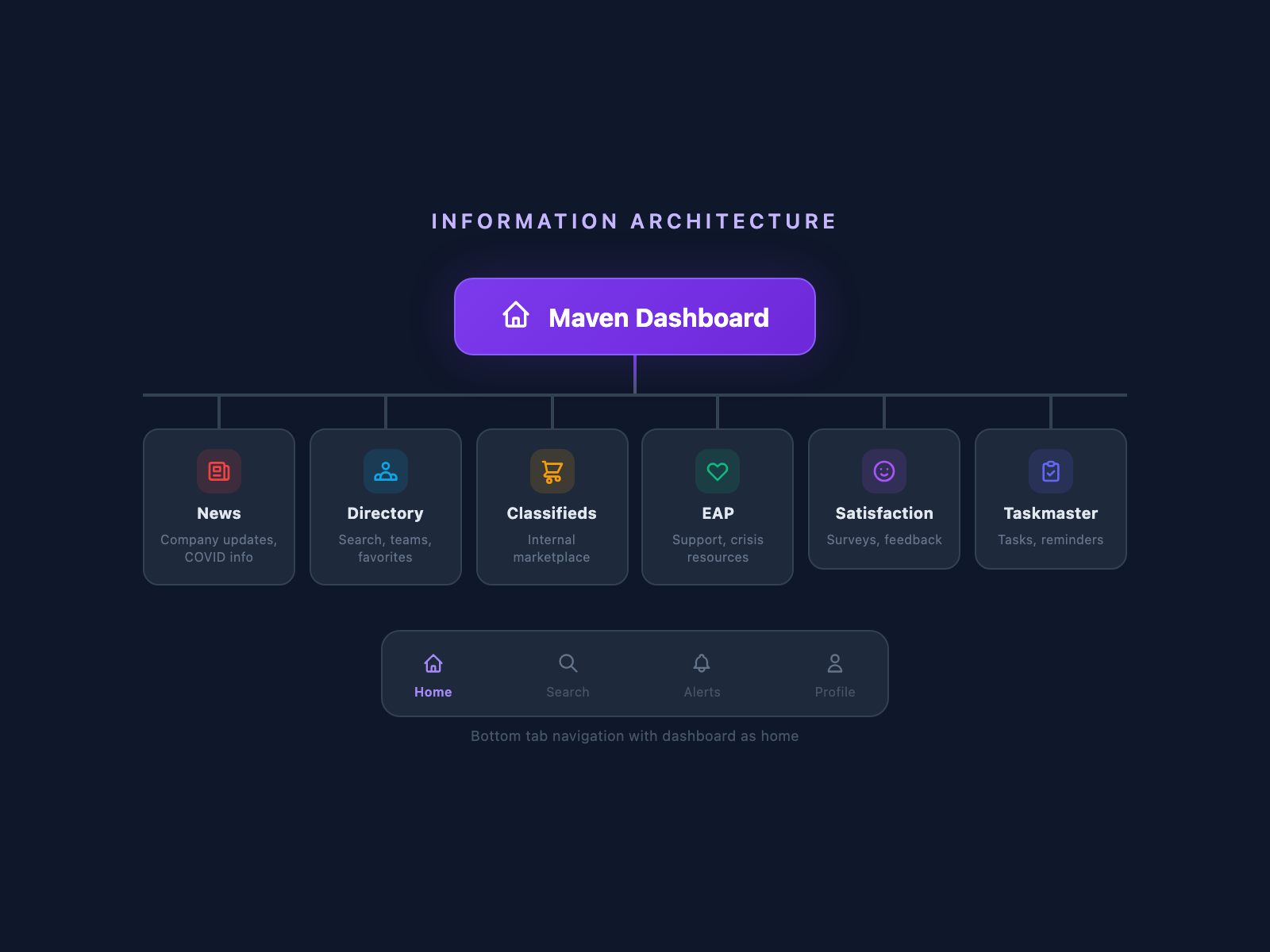Open the Maven Dashboard button
Image resolution: width=1270 pixels, height=952 pixels.
(635, 317)
